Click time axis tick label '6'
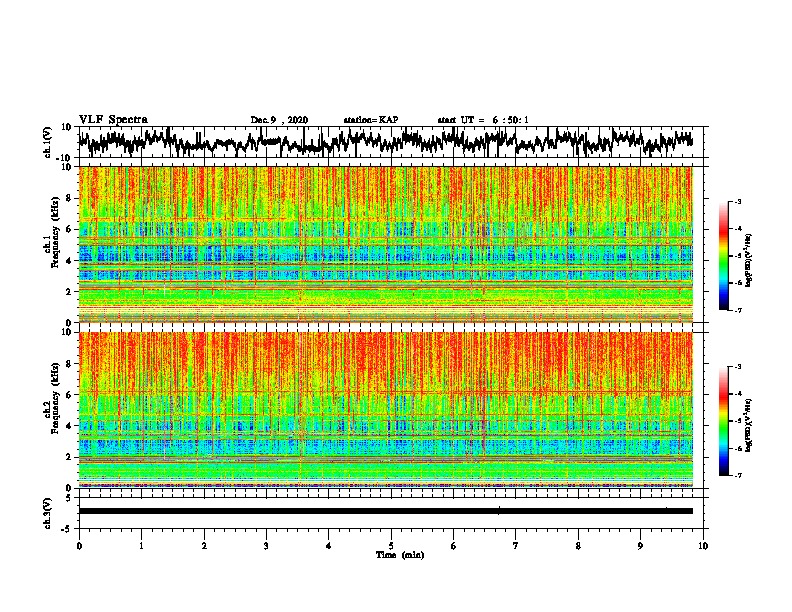The height and width of the screenshot is (612, 792). click(454, 546)
